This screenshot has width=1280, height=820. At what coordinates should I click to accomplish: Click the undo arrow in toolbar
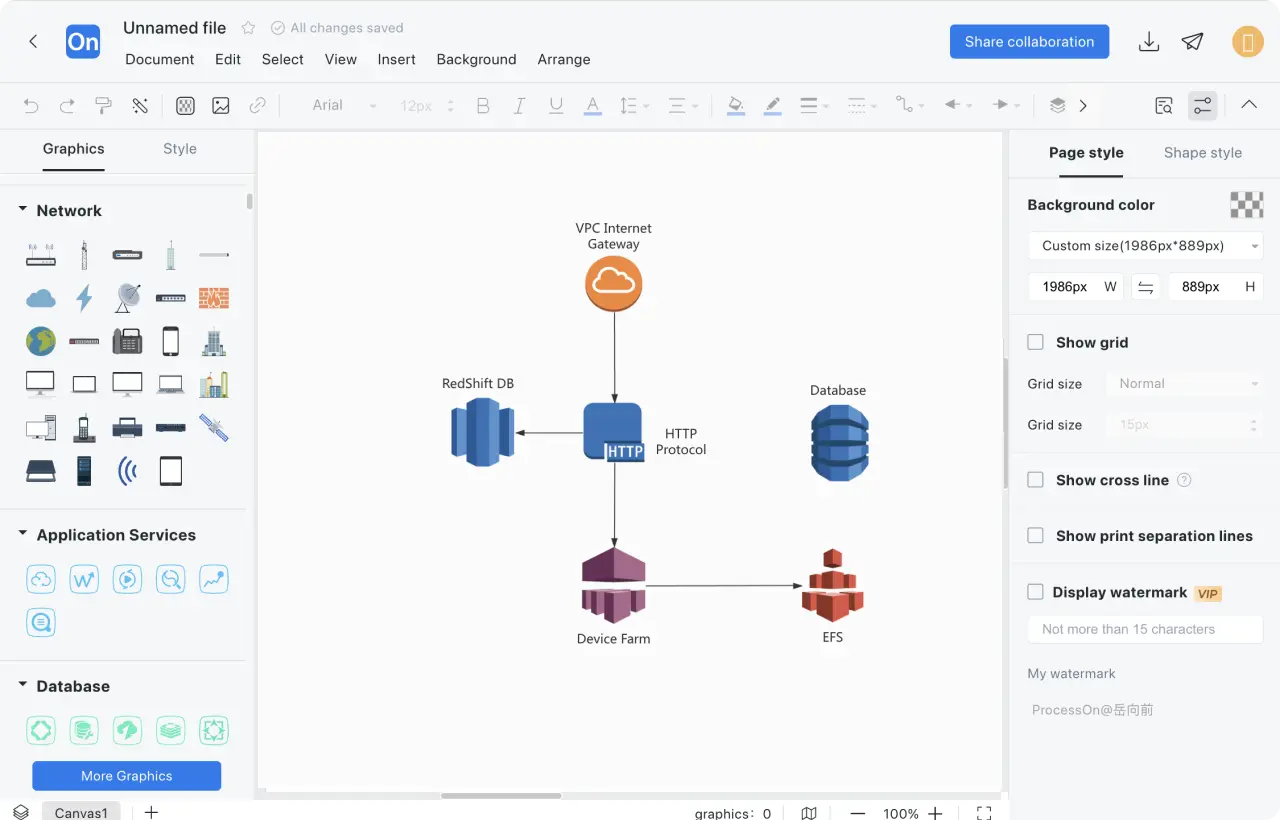coord(31,105)
